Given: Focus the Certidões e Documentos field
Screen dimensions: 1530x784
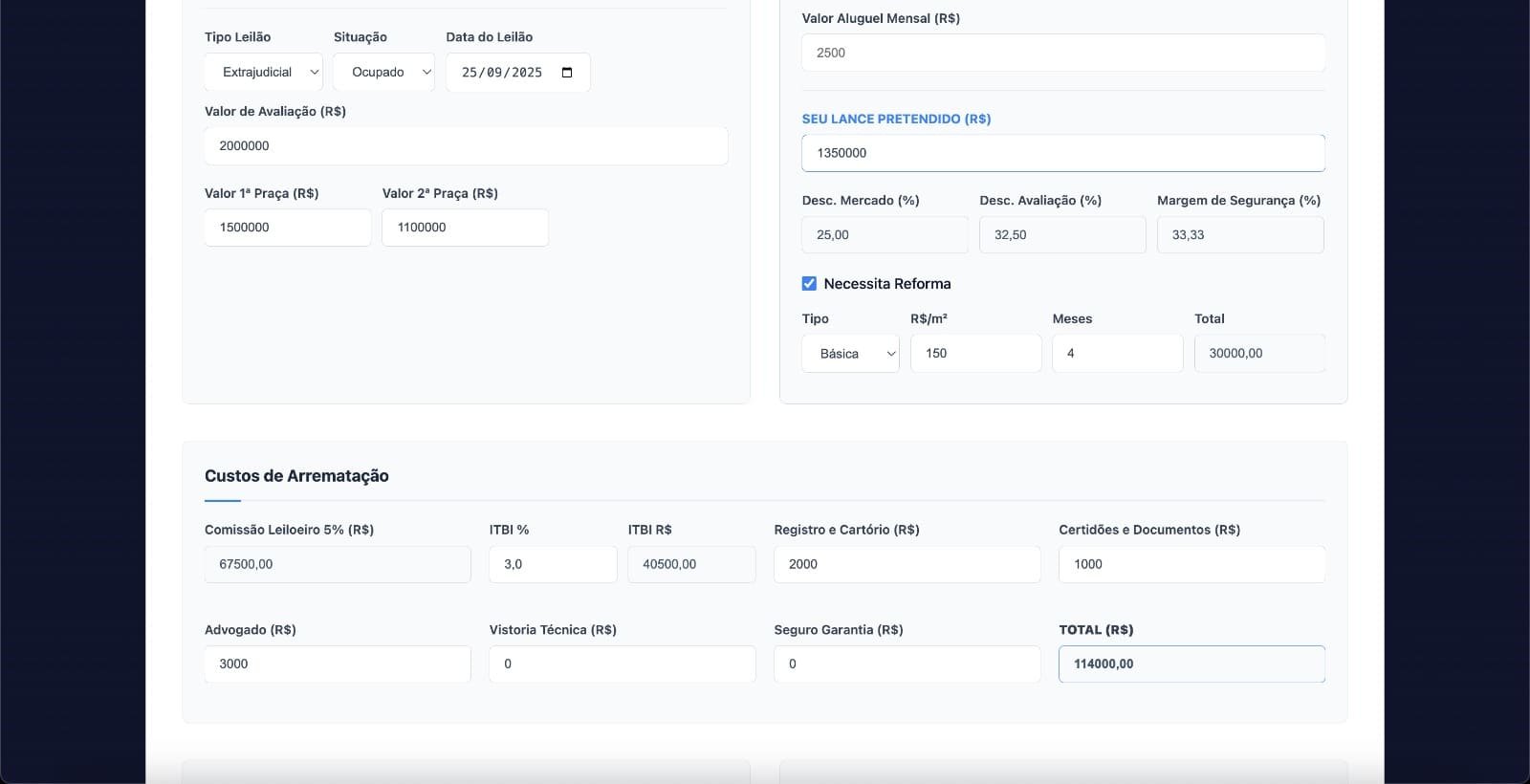Looking at the screenshot, I should tap(1191, 564).
